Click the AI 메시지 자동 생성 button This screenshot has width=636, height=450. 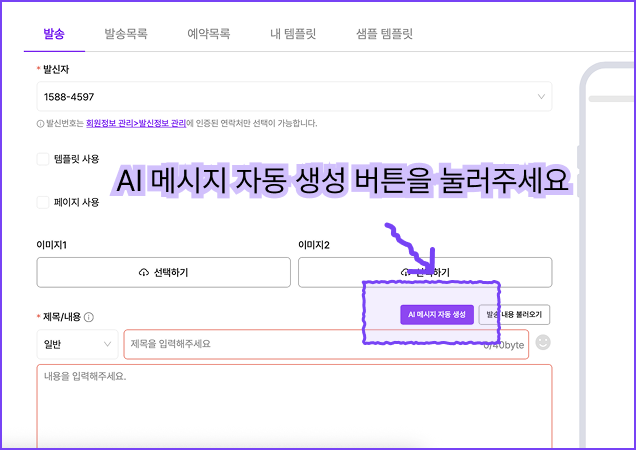coord(437,314)
